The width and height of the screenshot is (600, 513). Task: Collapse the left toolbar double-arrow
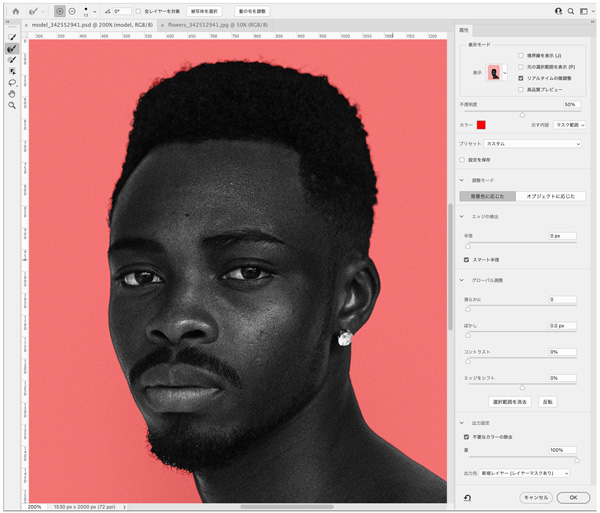[7, 22]
